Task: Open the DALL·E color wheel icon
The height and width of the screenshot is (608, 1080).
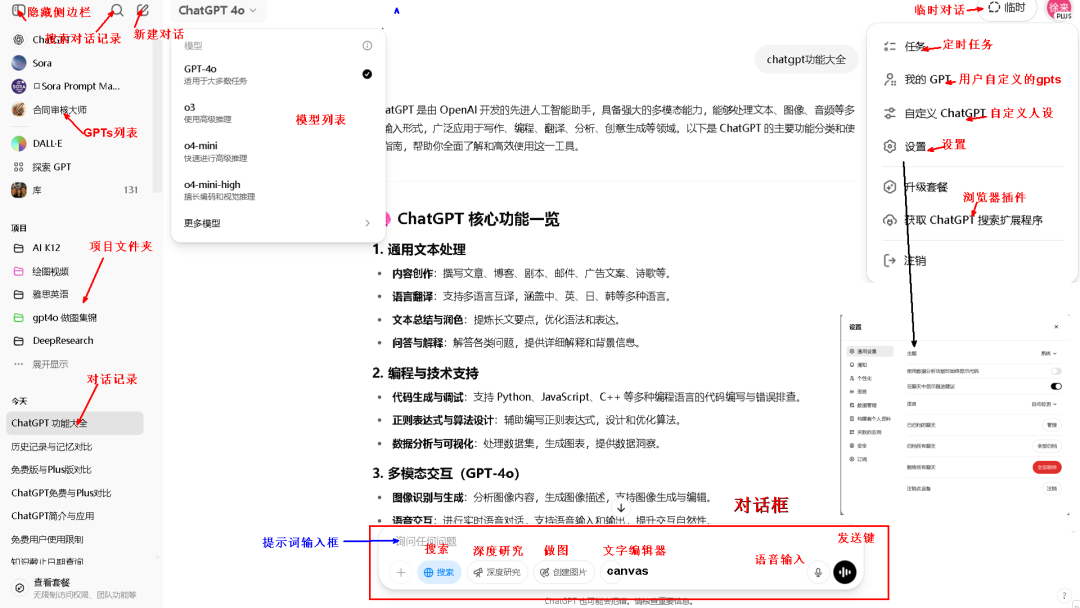Action: 19,143
